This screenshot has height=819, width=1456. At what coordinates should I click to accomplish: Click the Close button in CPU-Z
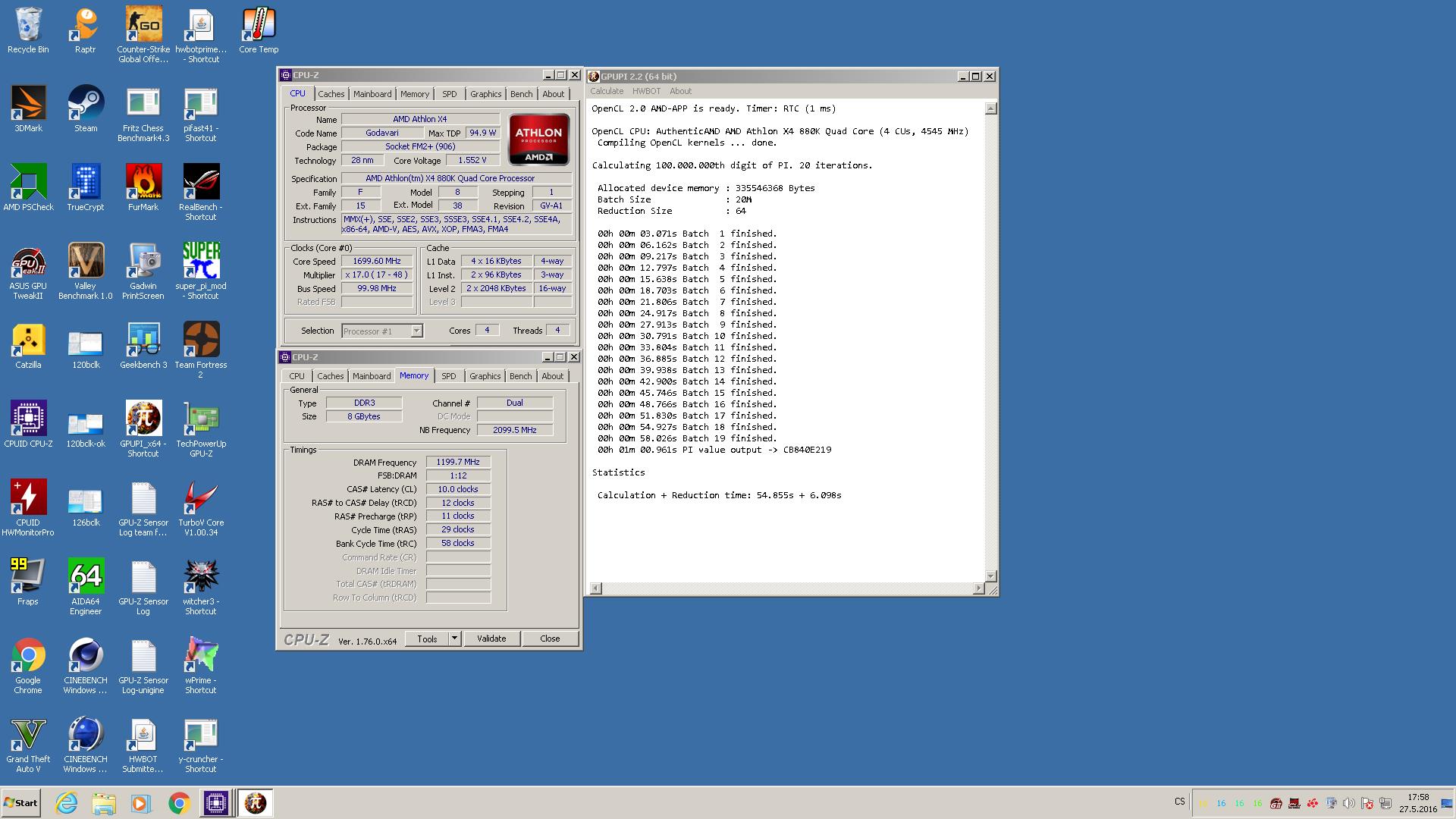550,639
